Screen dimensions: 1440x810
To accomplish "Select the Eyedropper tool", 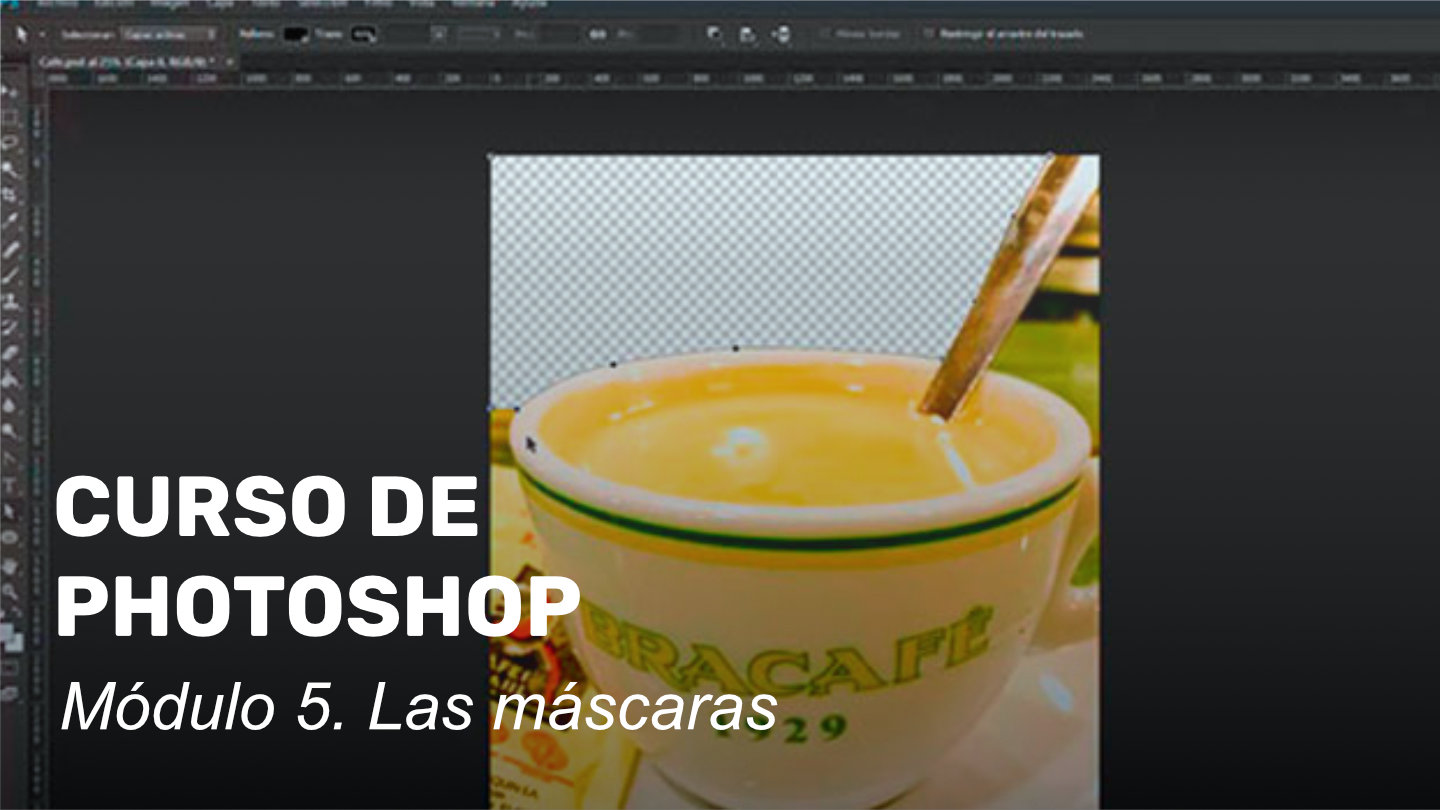I will tap(12, 220).
